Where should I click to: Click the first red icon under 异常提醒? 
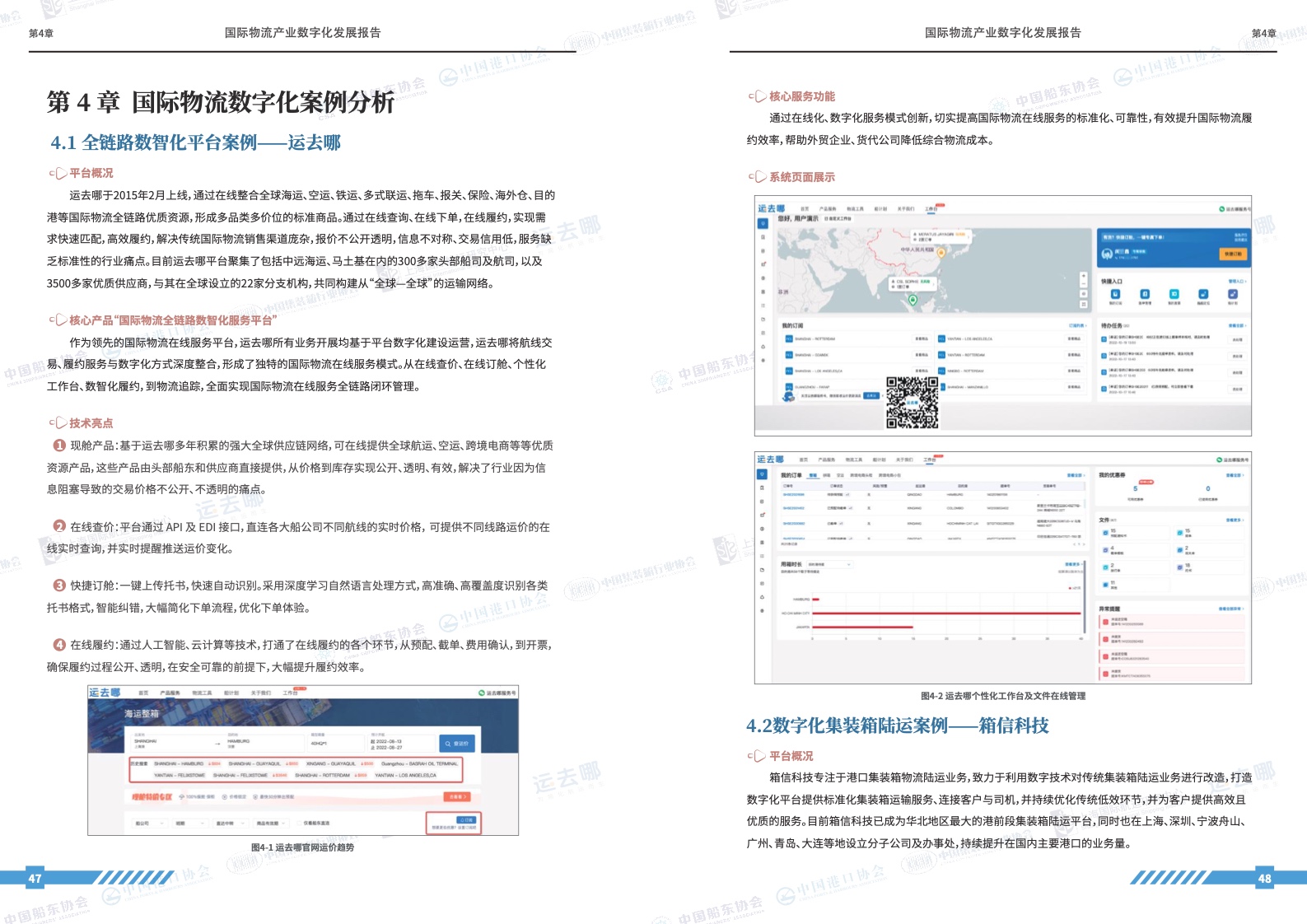1106,622
